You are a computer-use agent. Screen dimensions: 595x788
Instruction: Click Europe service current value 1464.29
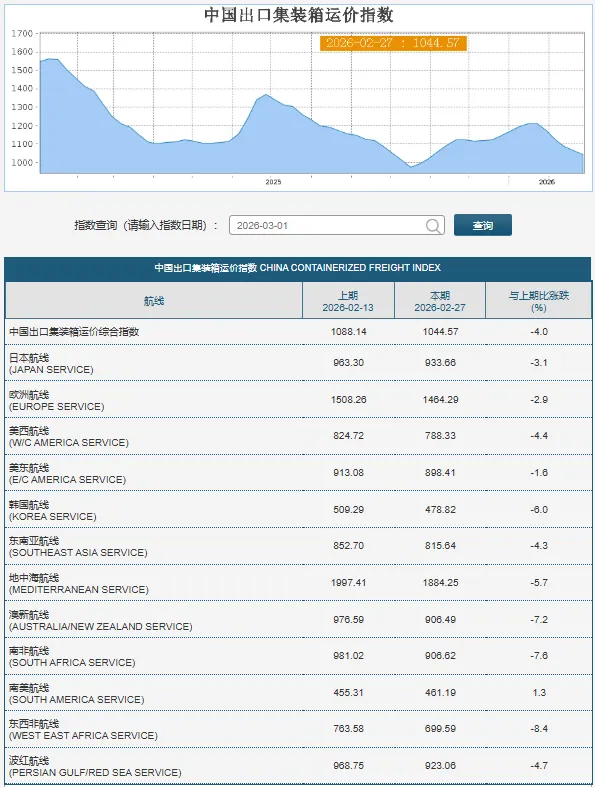(440, 400)
